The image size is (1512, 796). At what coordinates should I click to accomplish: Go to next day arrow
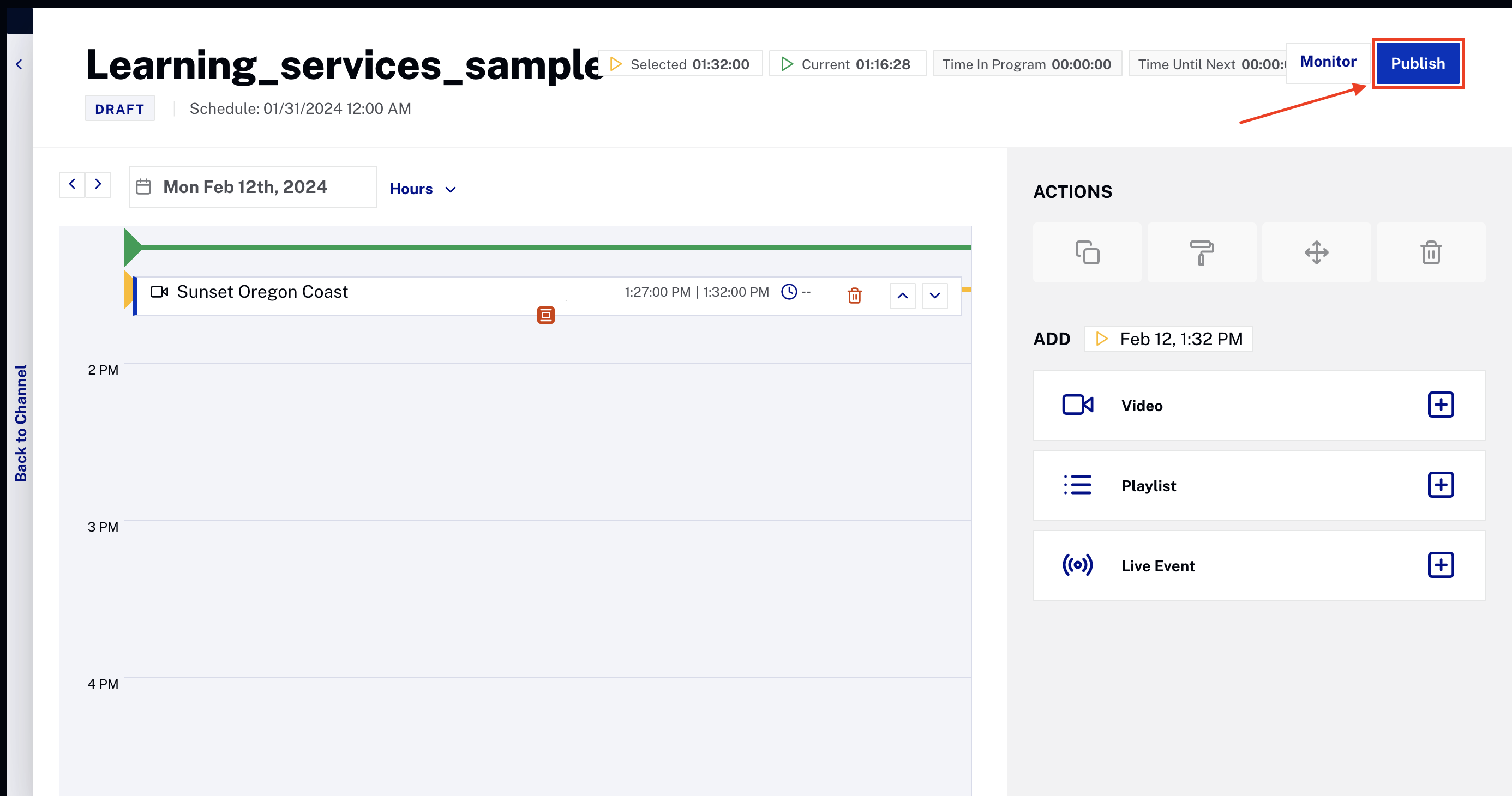click(x=98, y=184)
